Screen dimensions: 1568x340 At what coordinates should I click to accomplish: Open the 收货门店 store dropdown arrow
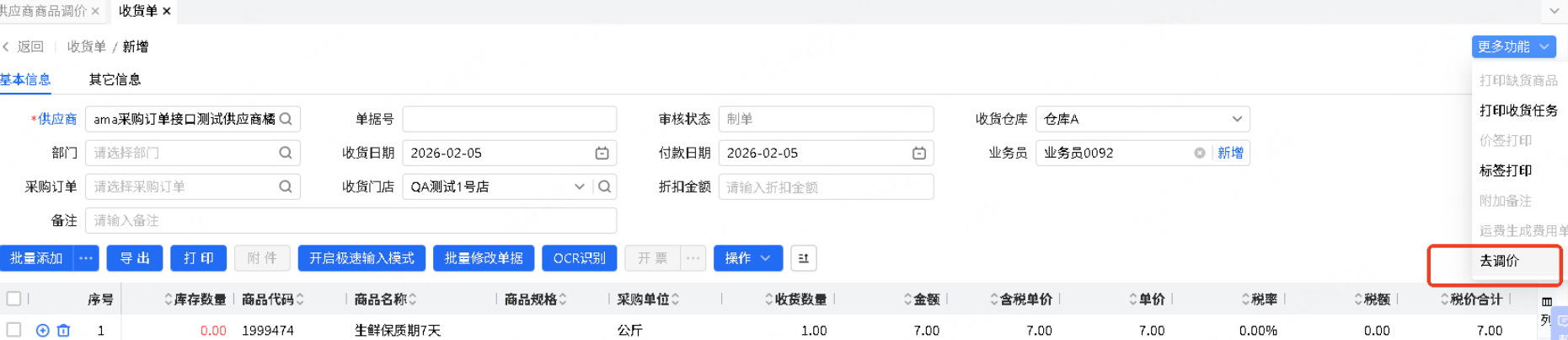[580, 186]
